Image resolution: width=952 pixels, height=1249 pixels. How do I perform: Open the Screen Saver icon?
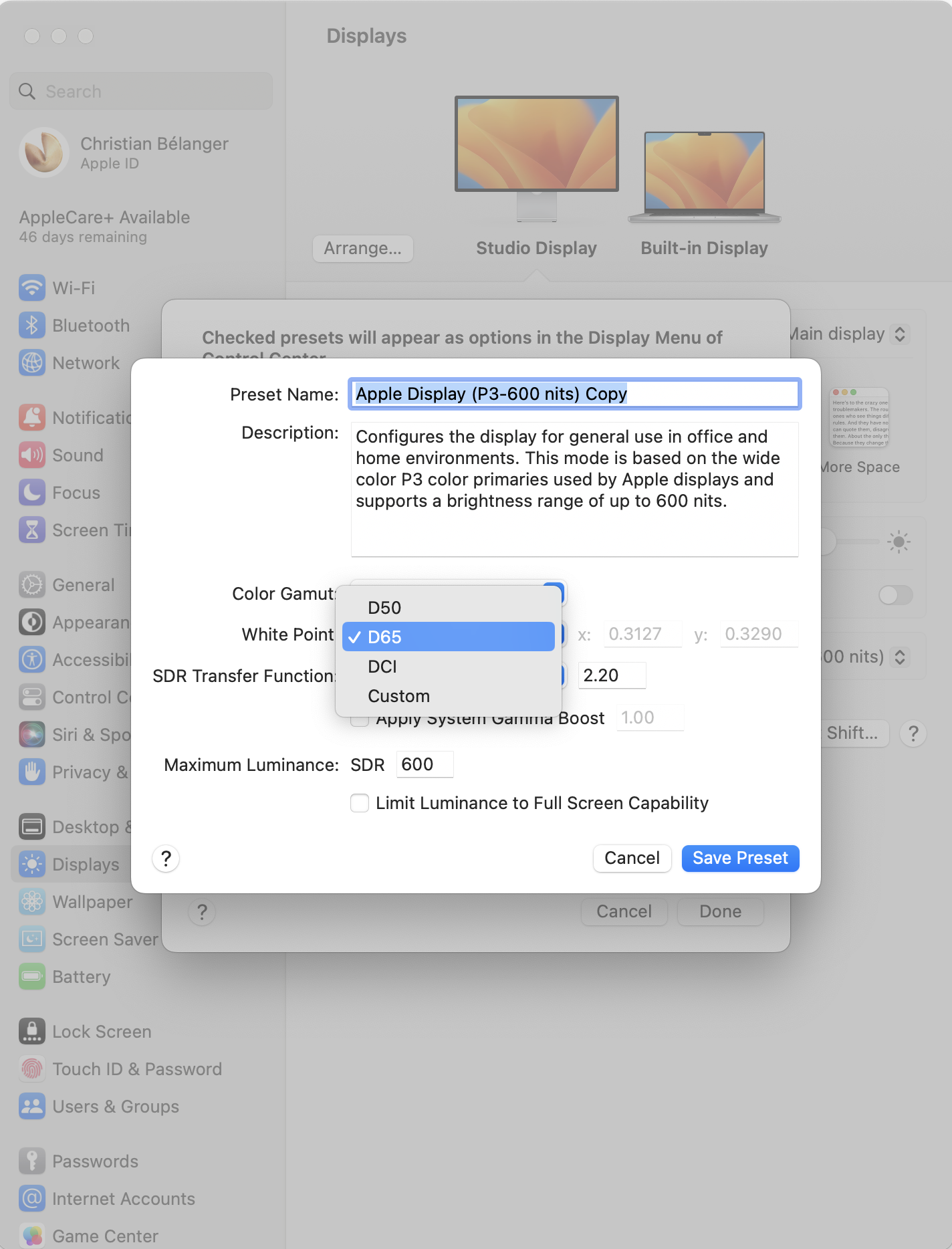(x=32, y=939)
